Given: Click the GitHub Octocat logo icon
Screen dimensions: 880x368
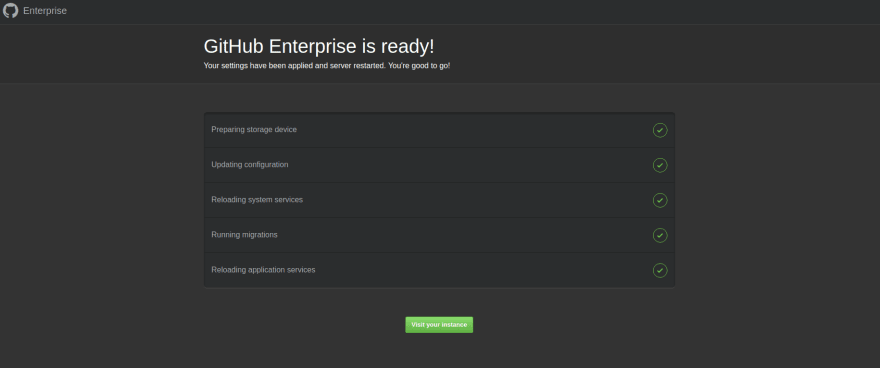Looking at the screenshot, I should point(10,11).
